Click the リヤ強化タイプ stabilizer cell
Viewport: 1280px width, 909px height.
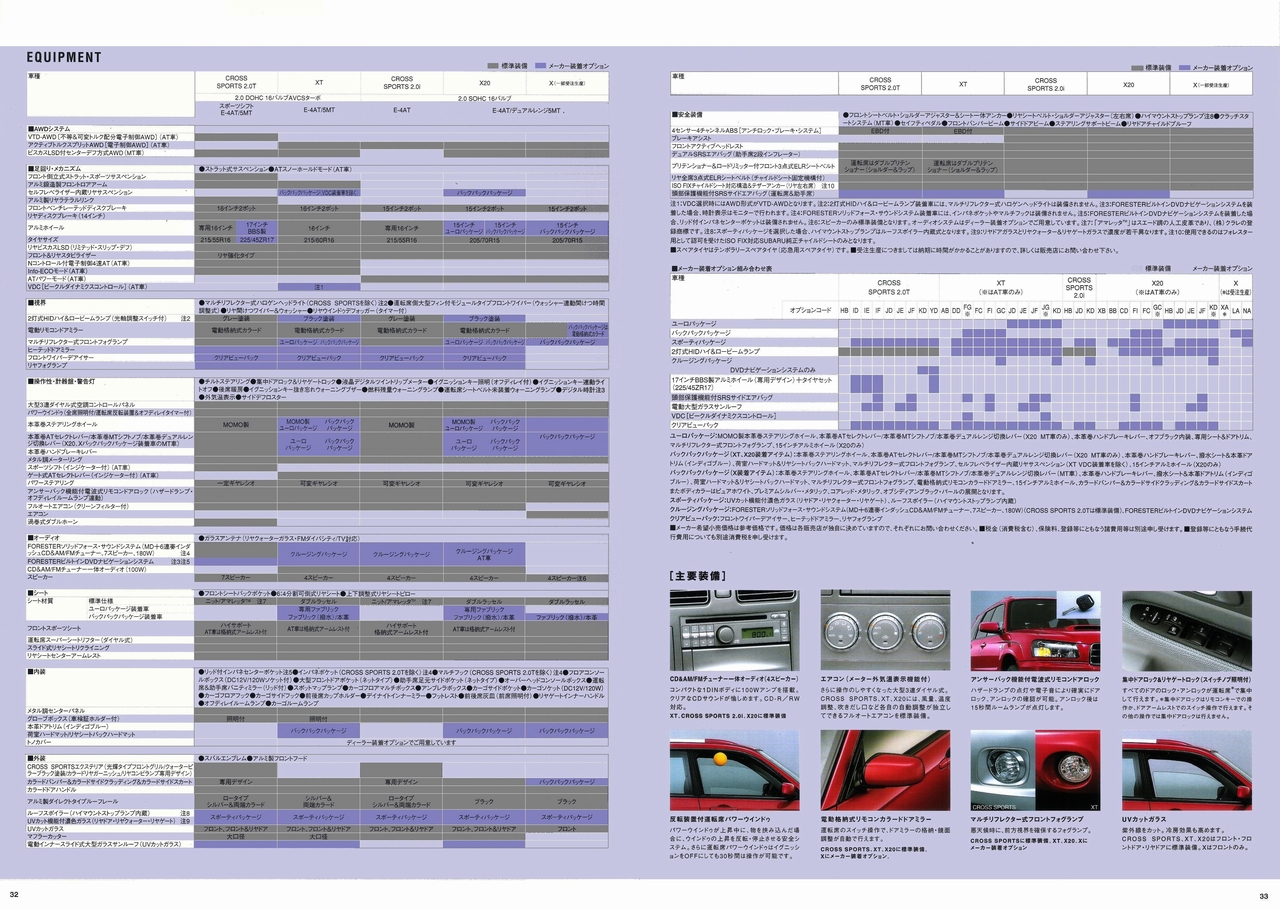[236, 256]
